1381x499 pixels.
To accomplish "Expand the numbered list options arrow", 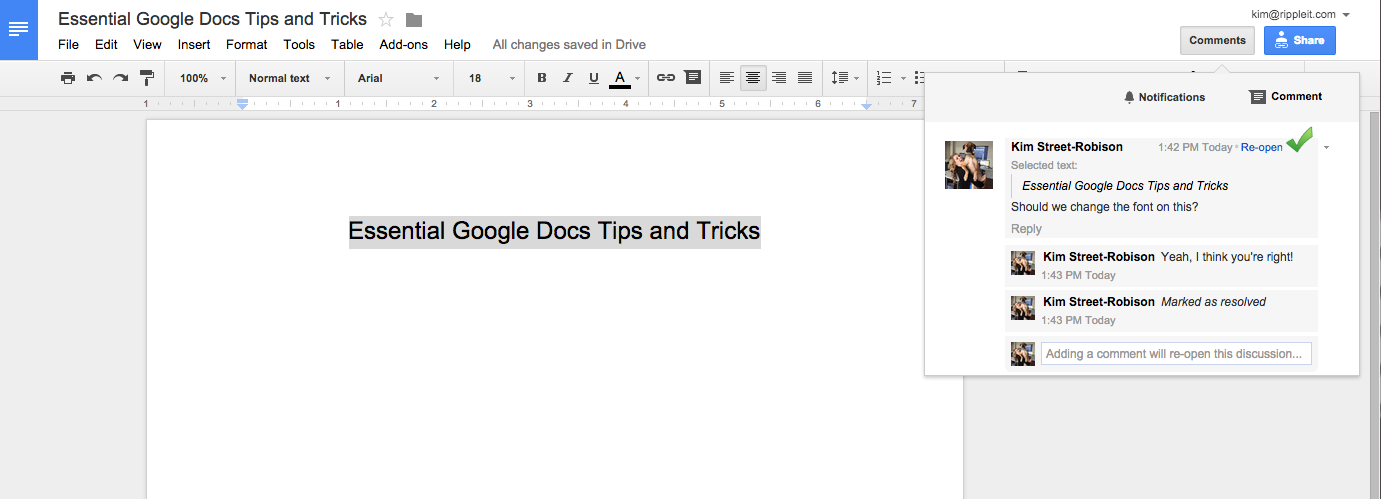I will 903,78.
